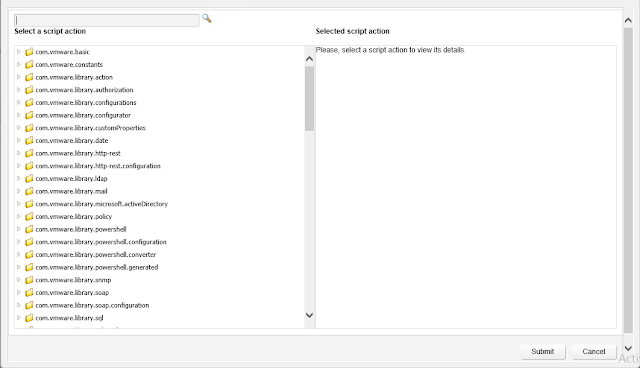Submit the selected script action
This screenshot has height=368, width=640.
[x=543, y=352]
